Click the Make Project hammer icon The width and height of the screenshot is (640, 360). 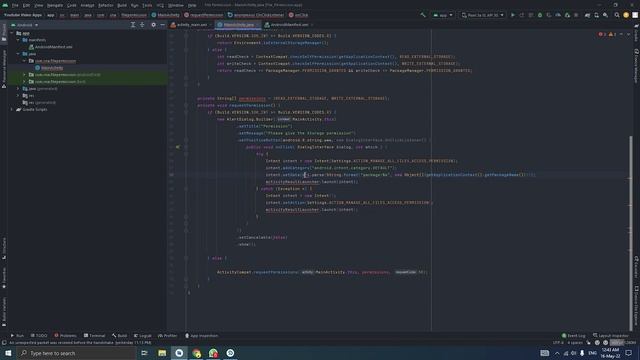(423, 15)
